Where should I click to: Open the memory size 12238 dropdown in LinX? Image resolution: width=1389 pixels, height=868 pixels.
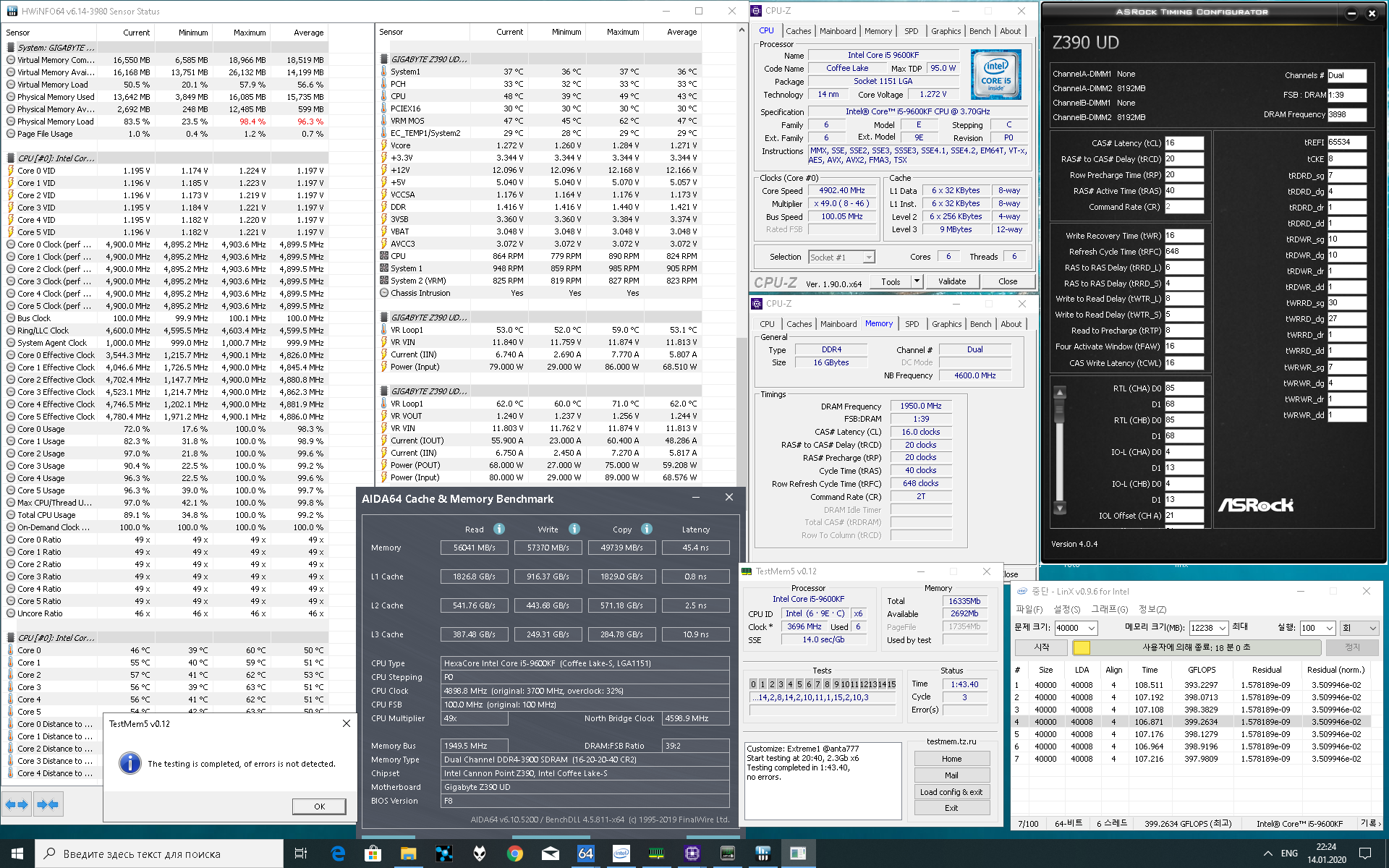tap(1223, 628)
